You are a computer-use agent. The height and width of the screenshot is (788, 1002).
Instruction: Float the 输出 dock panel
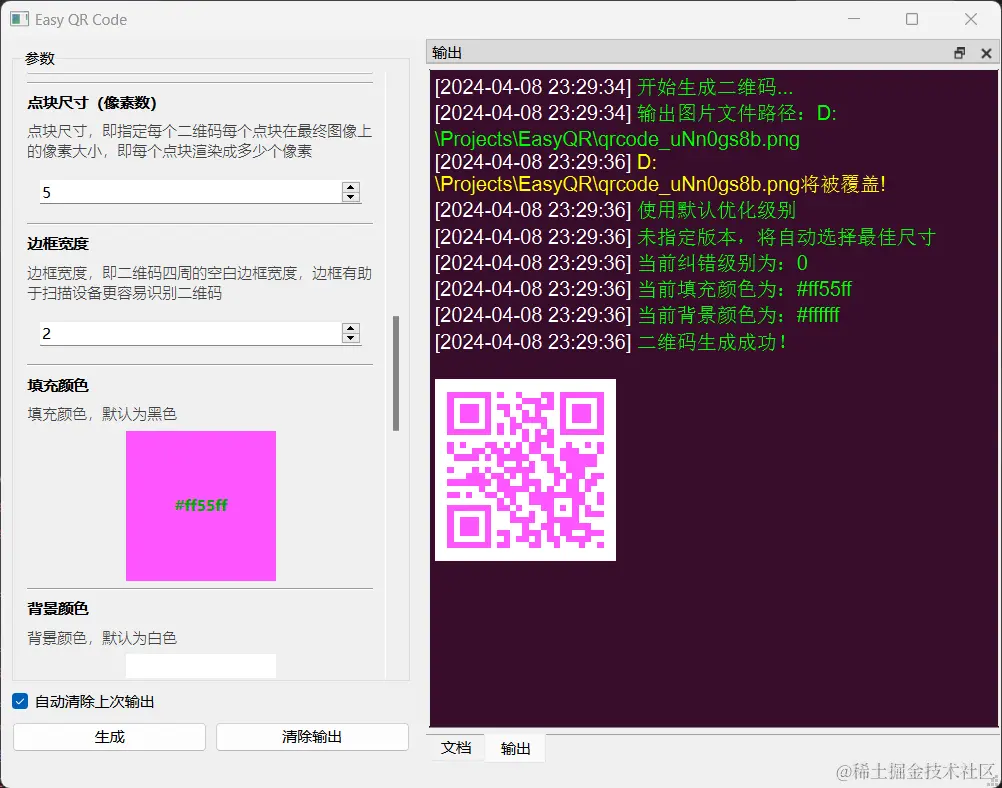[x=959, y=53]
